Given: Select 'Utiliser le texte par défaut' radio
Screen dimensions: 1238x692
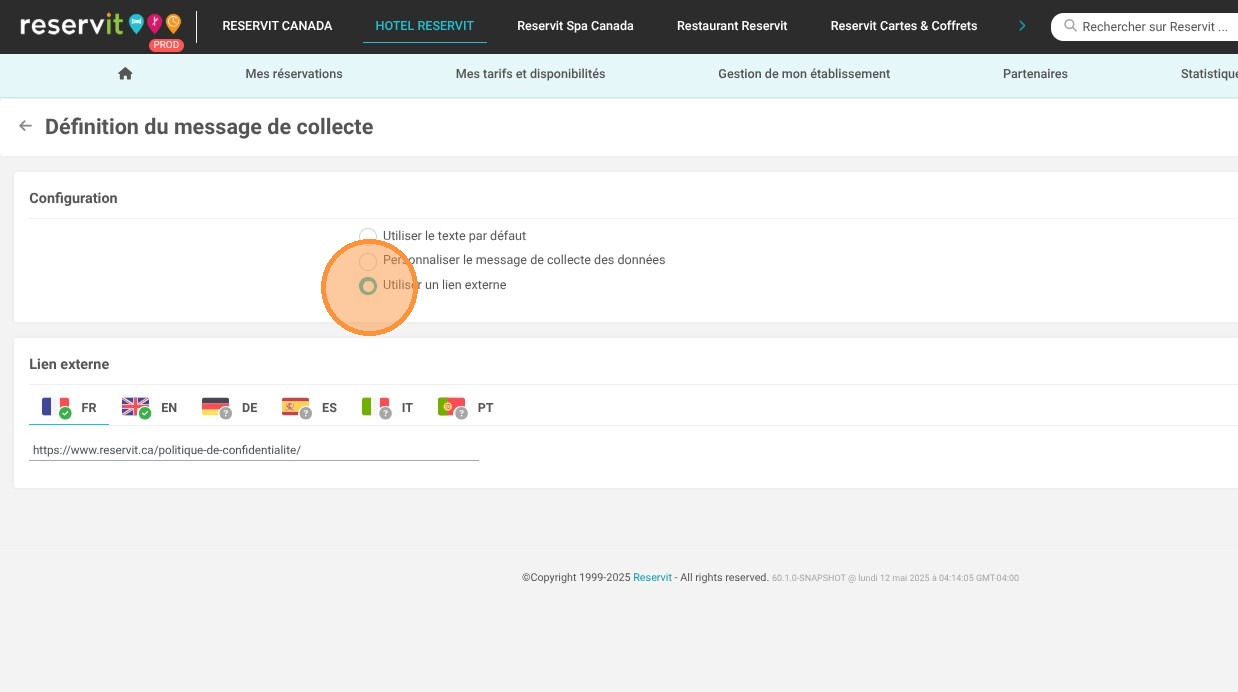Looking at the screenshot, I should pos(368,236).
